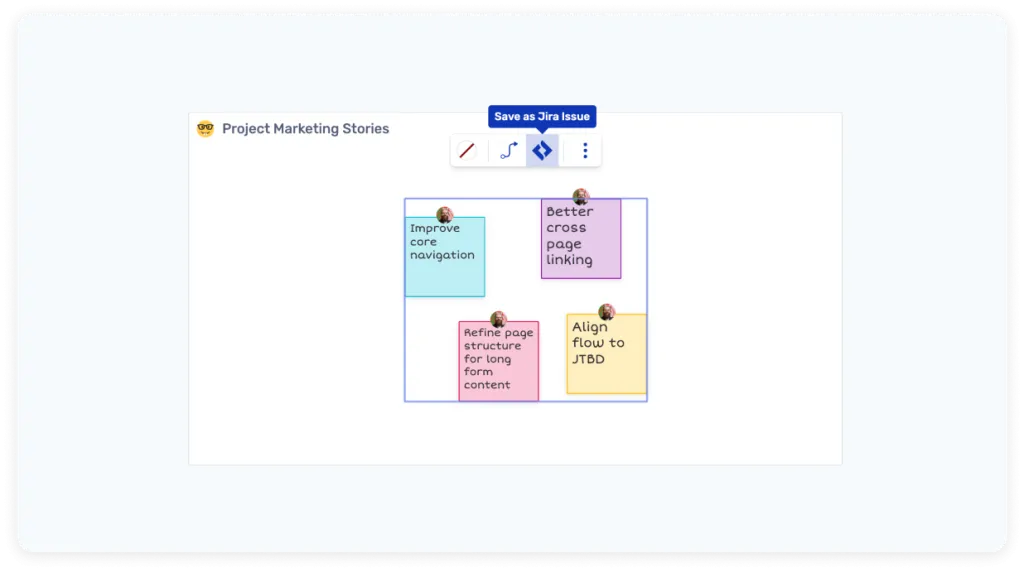
Task: Click avatar on pink 'Refine page' note
Action: pos(498,319)
